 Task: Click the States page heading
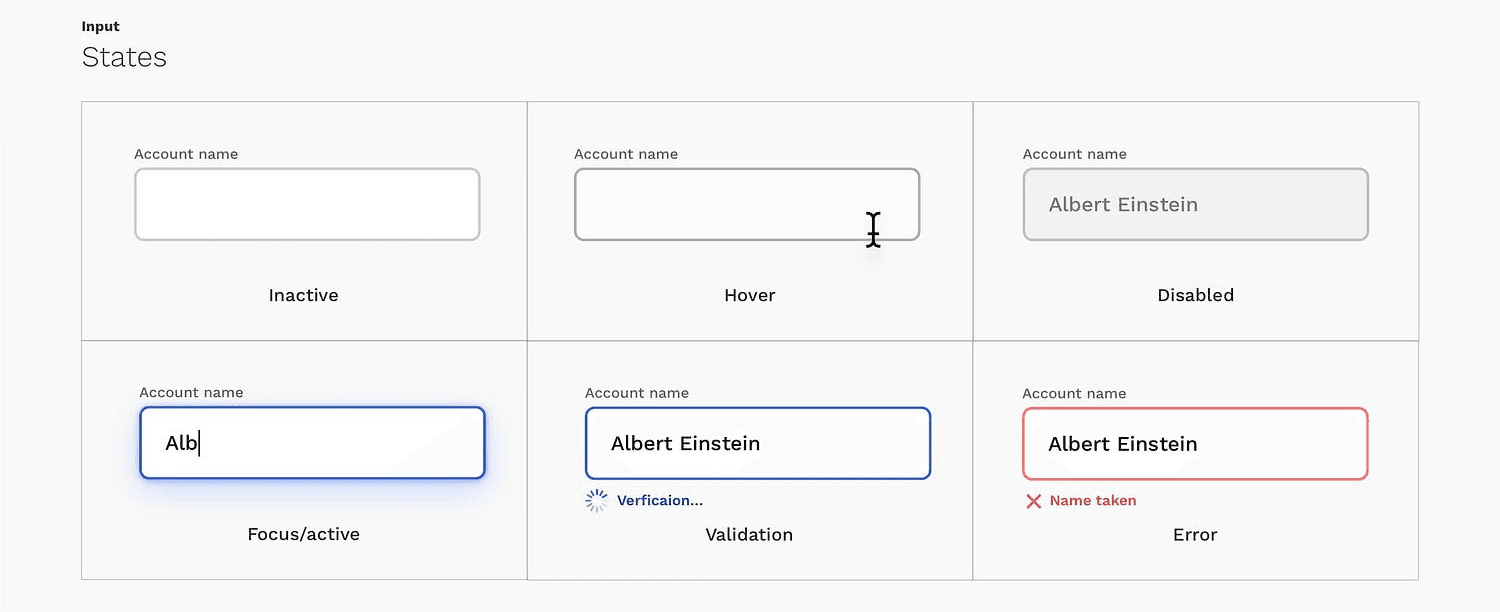click(124, 57)
